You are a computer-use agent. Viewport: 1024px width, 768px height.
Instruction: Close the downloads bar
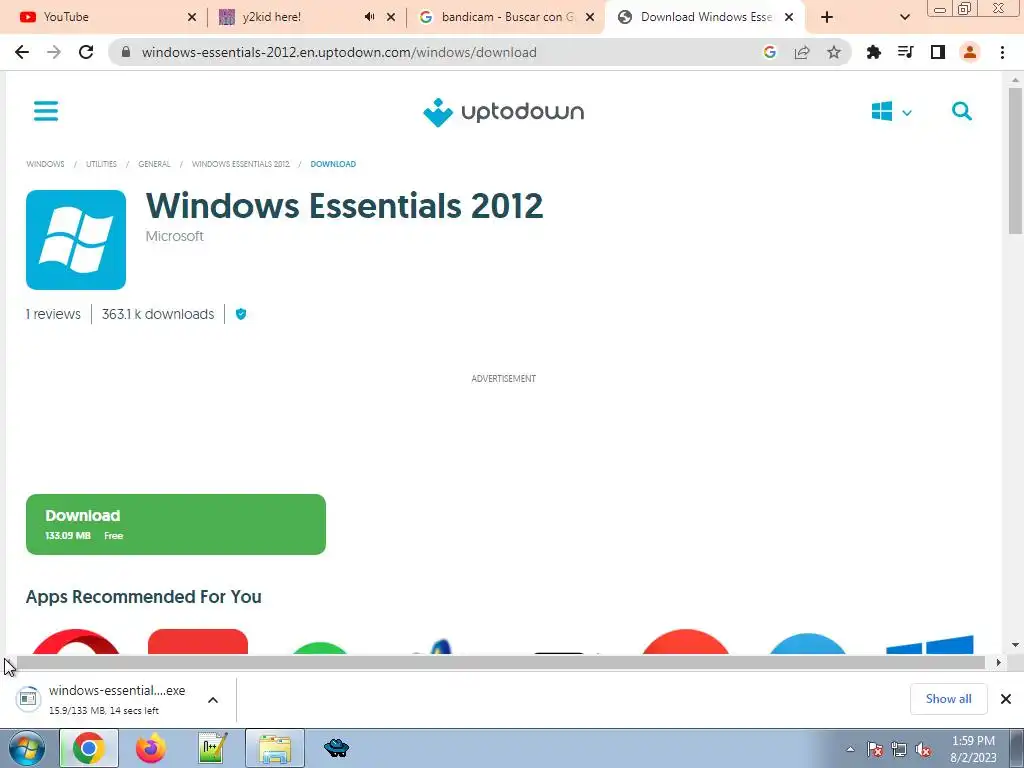(x=1006, y=699)
